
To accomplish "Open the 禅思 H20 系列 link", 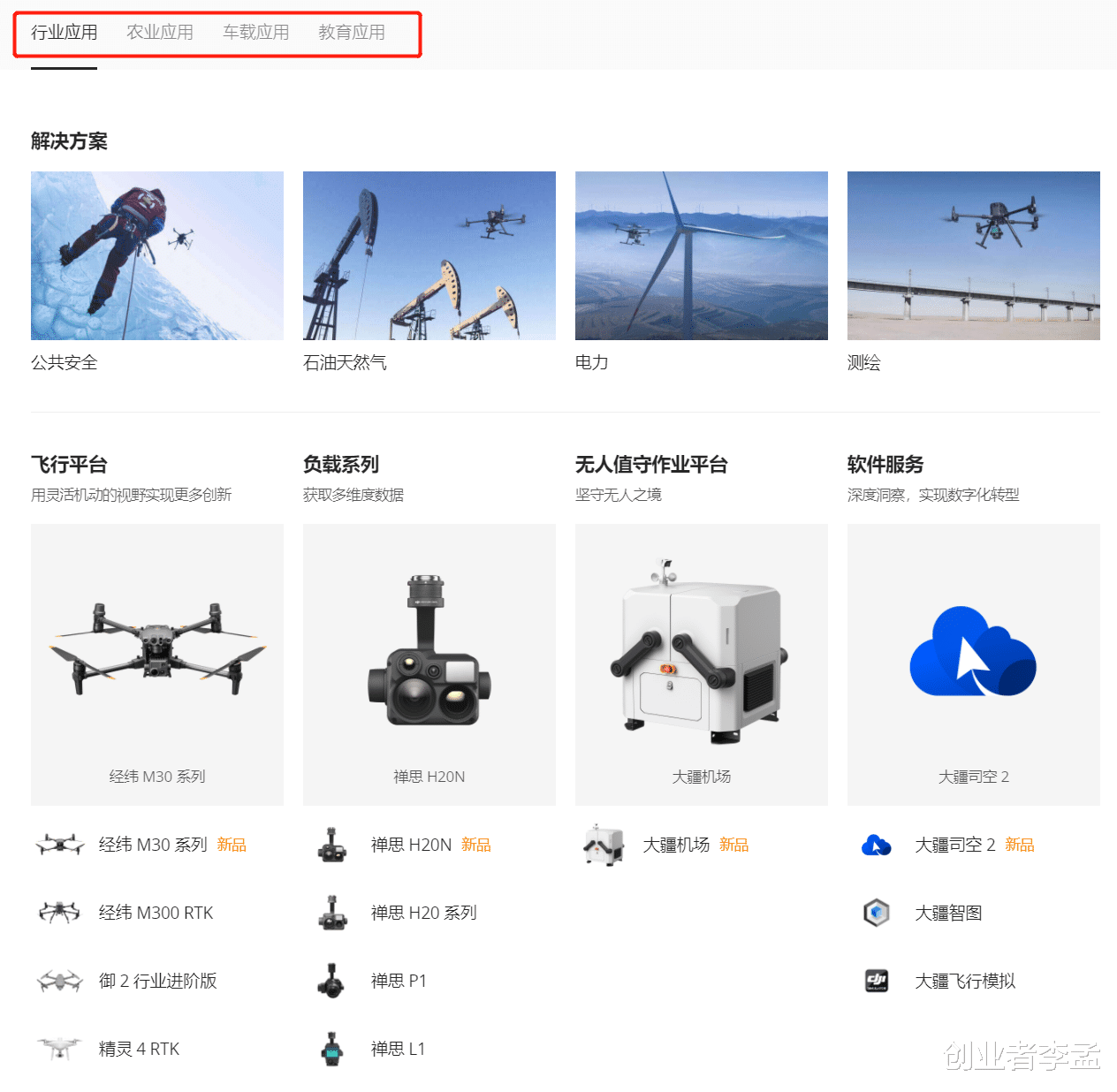I will click(x=424, y=913).
